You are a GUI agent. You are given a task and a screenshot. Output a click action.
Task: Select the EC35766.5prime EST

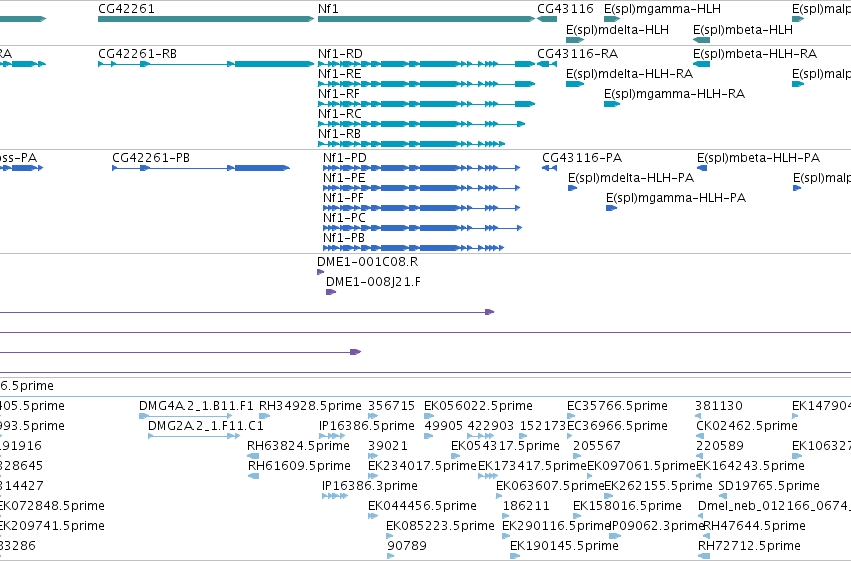[571, 416]
